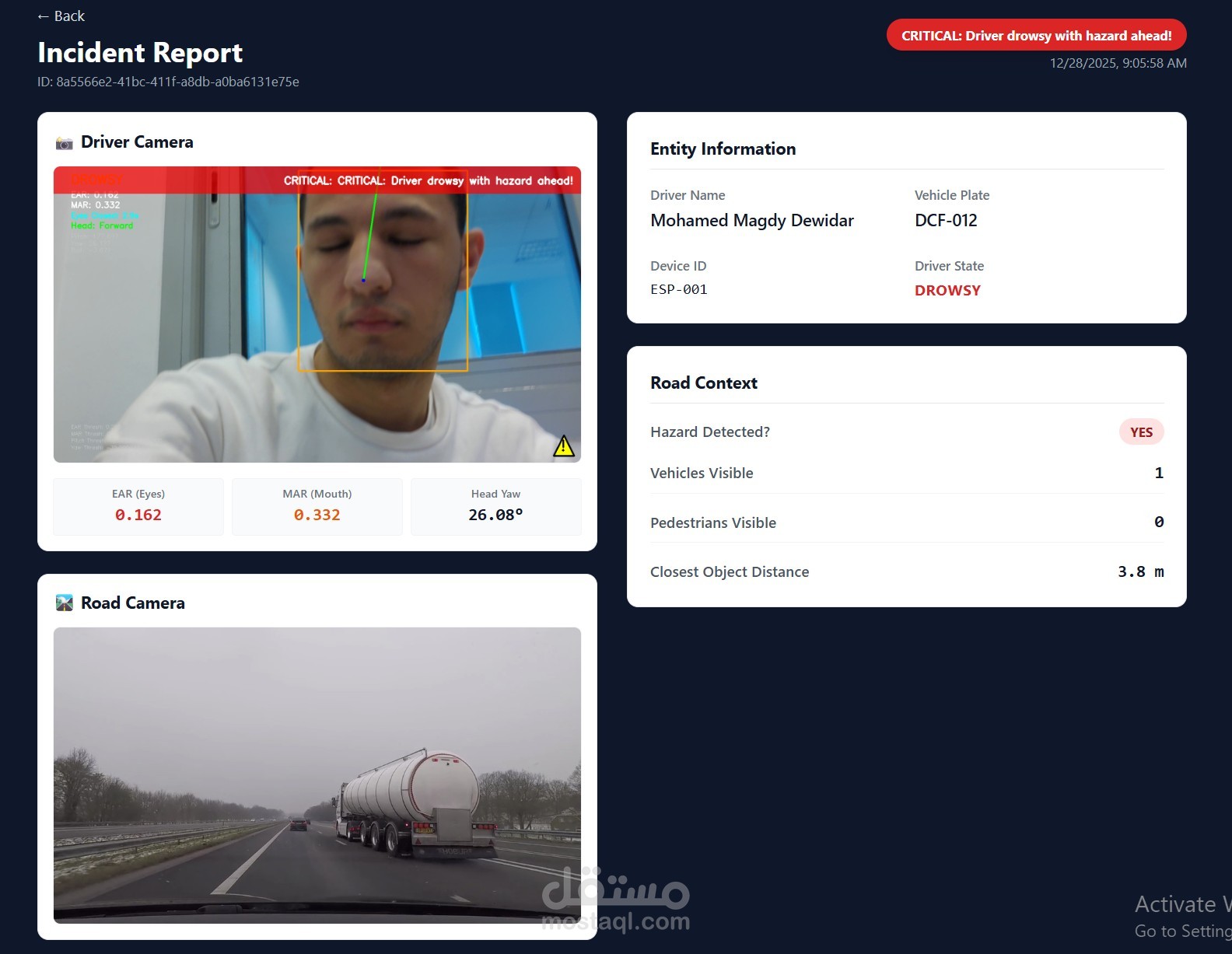Click the Driver Camera section title
The height and width of the screenshot is (954, 1232).
pyautogui.click(x=137, y=142)
